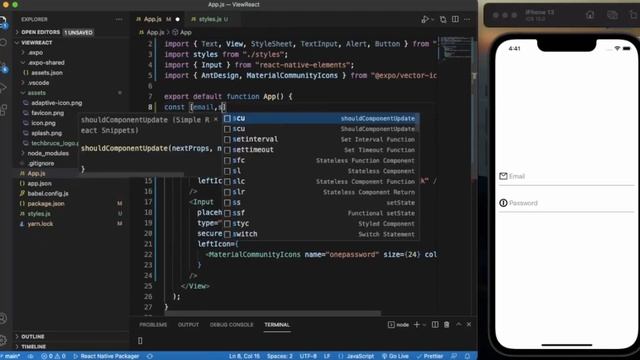Click the Email input in simulator
The width and height of the screenshot is (640, 360).
click(x=566, y=177)
